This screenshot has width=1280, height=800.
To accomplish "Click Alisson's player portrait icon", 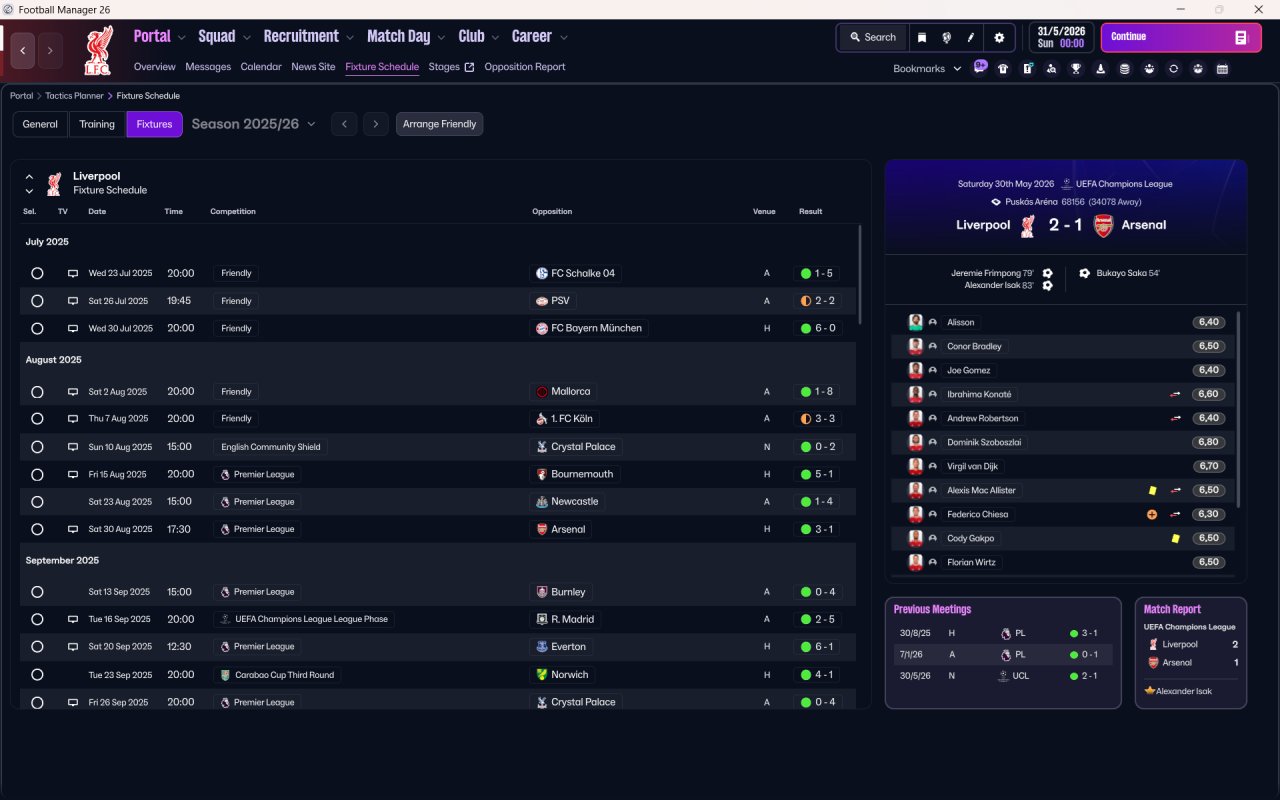I will point(915,322).
